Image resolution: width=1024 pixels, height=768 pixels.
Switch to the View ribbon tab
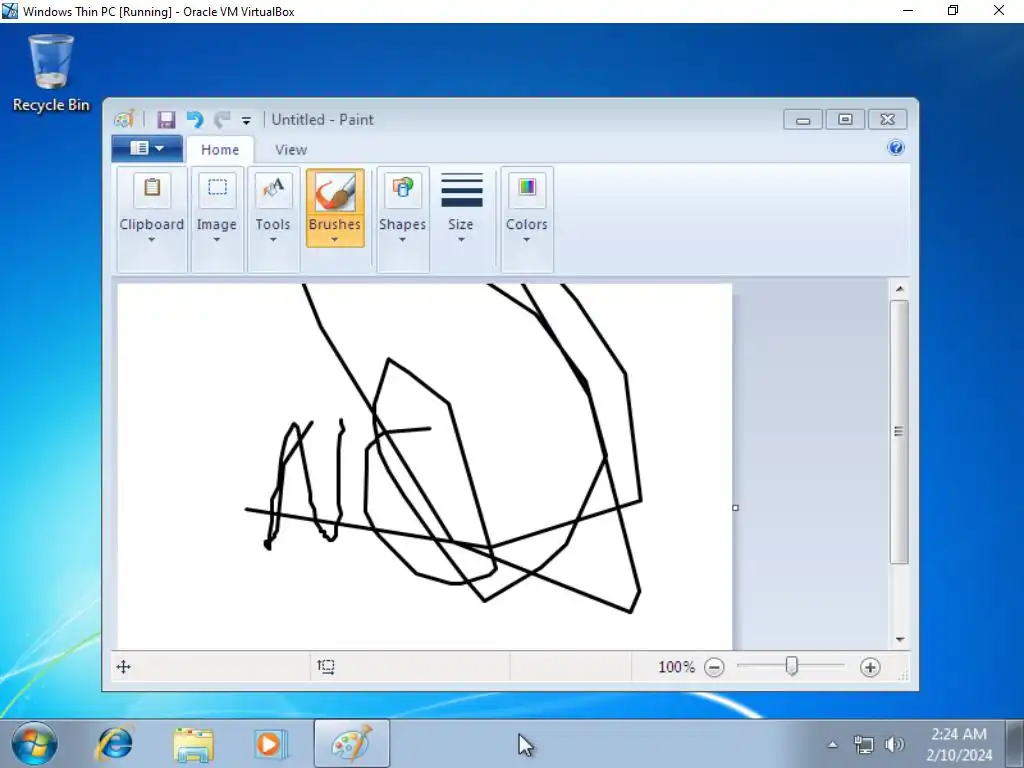(291, 150)
